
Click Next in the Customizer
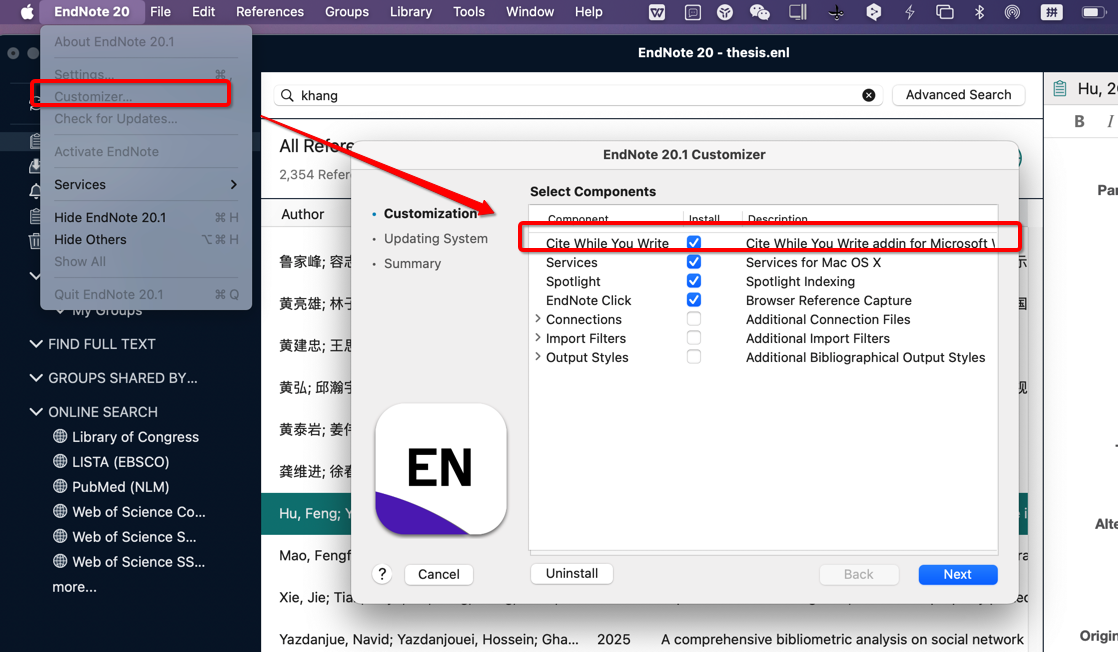[x=958, y=574]
